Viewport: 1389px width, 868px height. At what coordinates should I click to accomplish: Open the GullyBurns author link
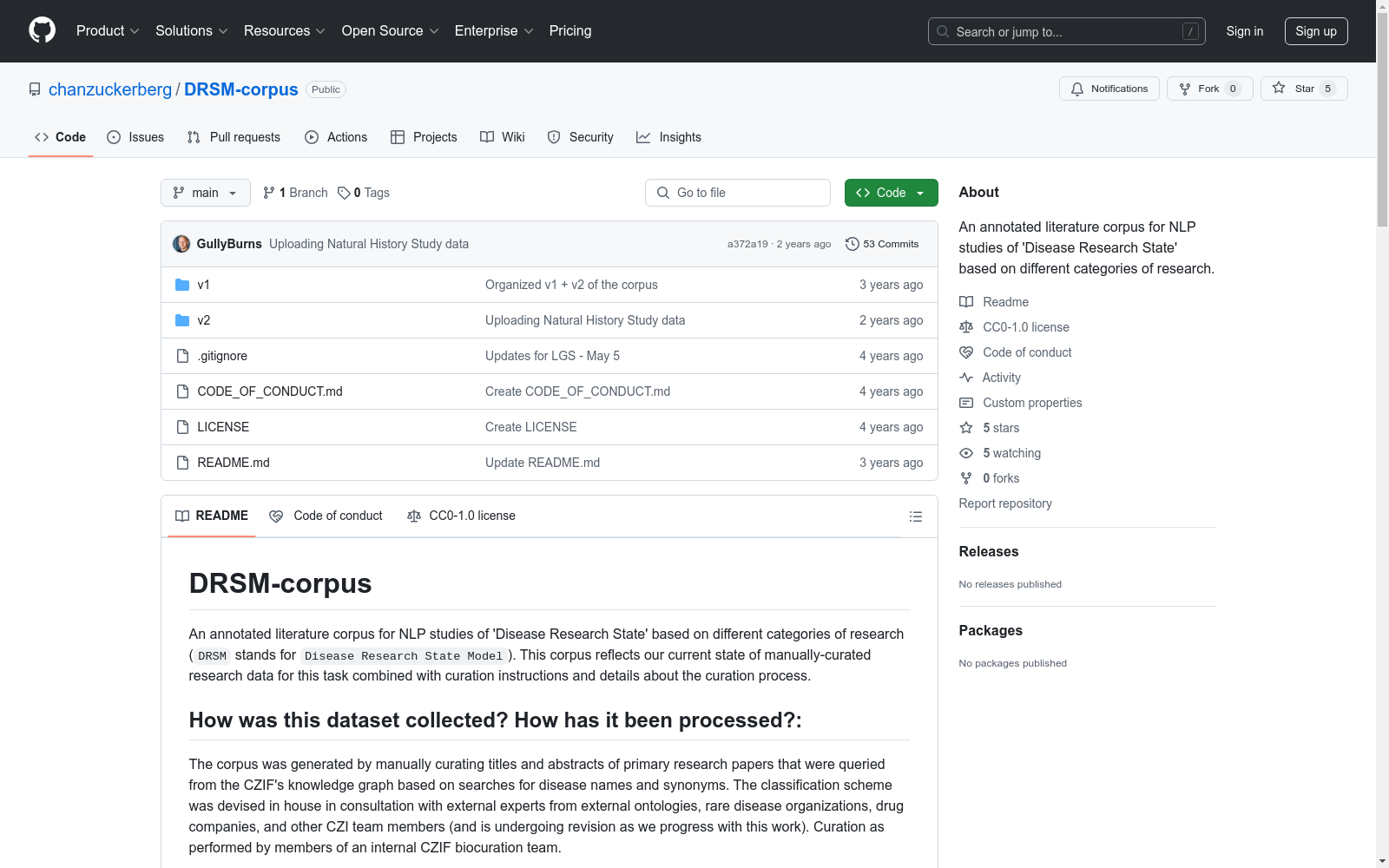point(229,244)
